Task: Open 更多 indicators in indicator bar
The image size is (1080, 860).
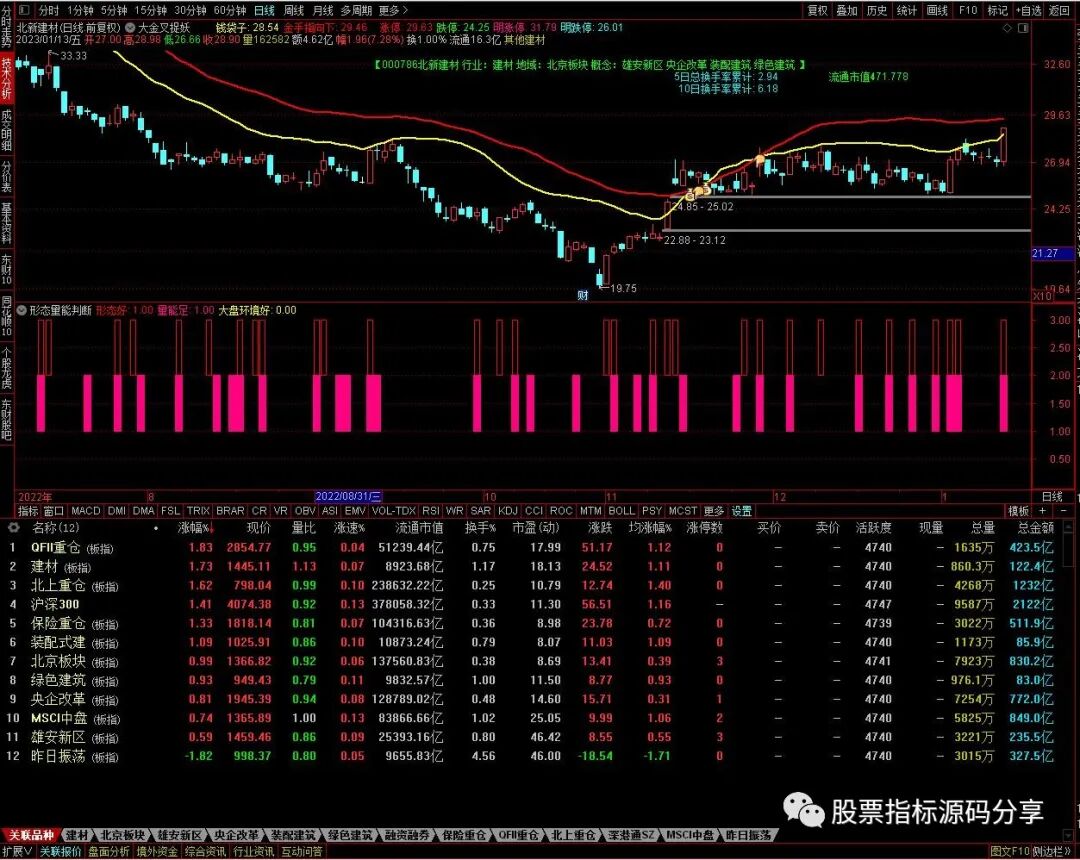Action: click(x=714, y=511)
